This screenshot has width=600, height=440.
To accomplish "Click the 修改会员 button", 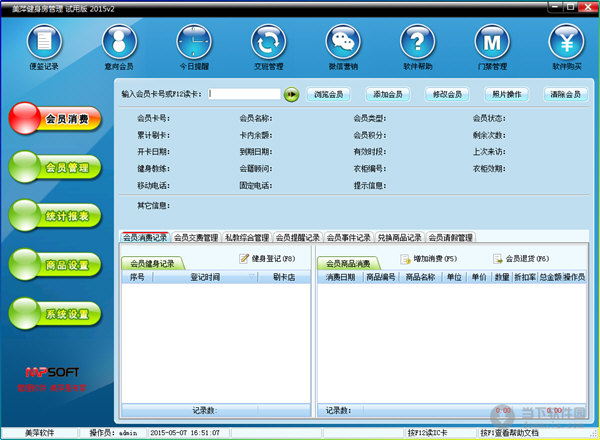I will tap(447, 94).
